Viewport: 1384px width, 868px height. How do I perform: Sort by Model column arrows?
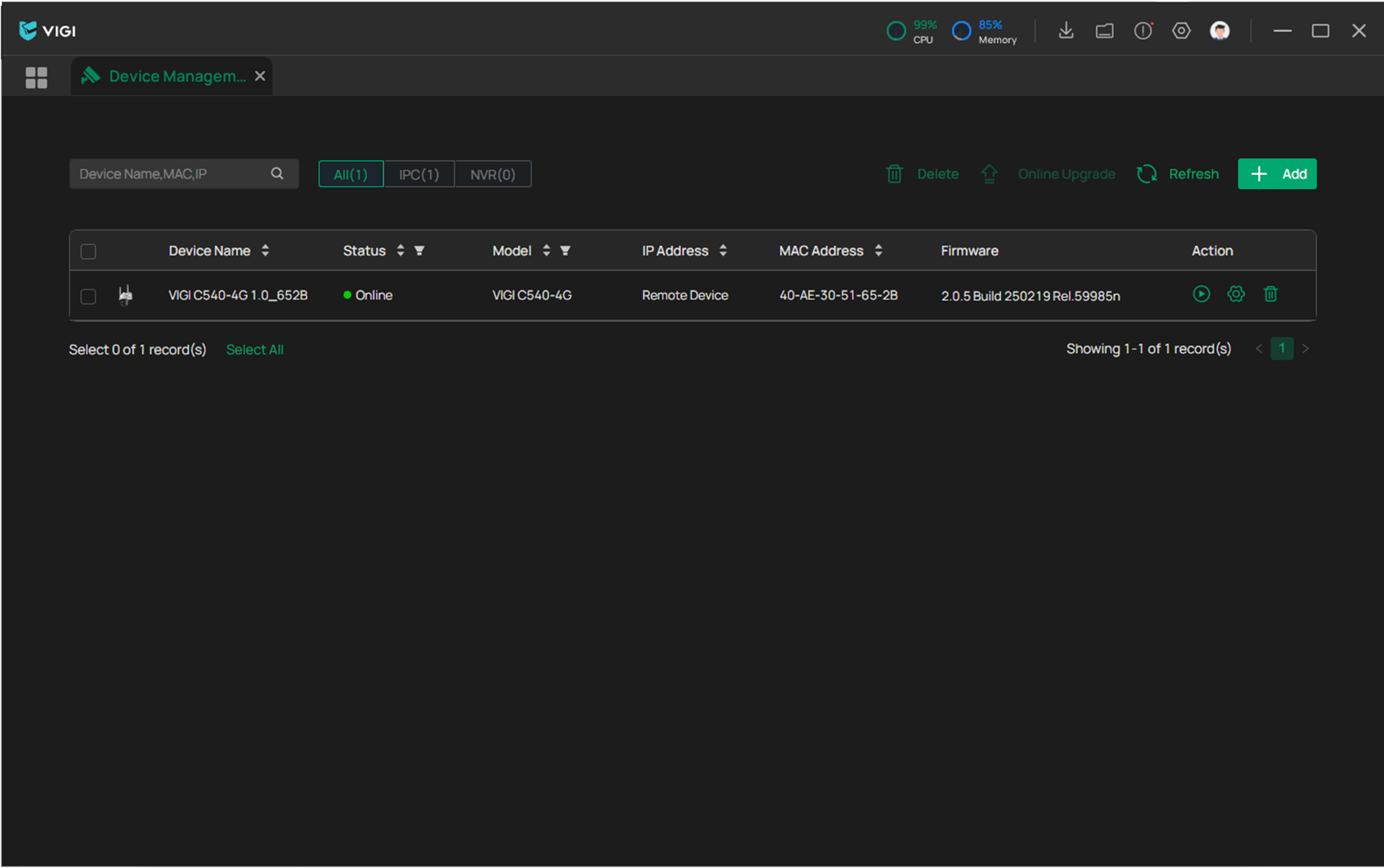point(545,251)
